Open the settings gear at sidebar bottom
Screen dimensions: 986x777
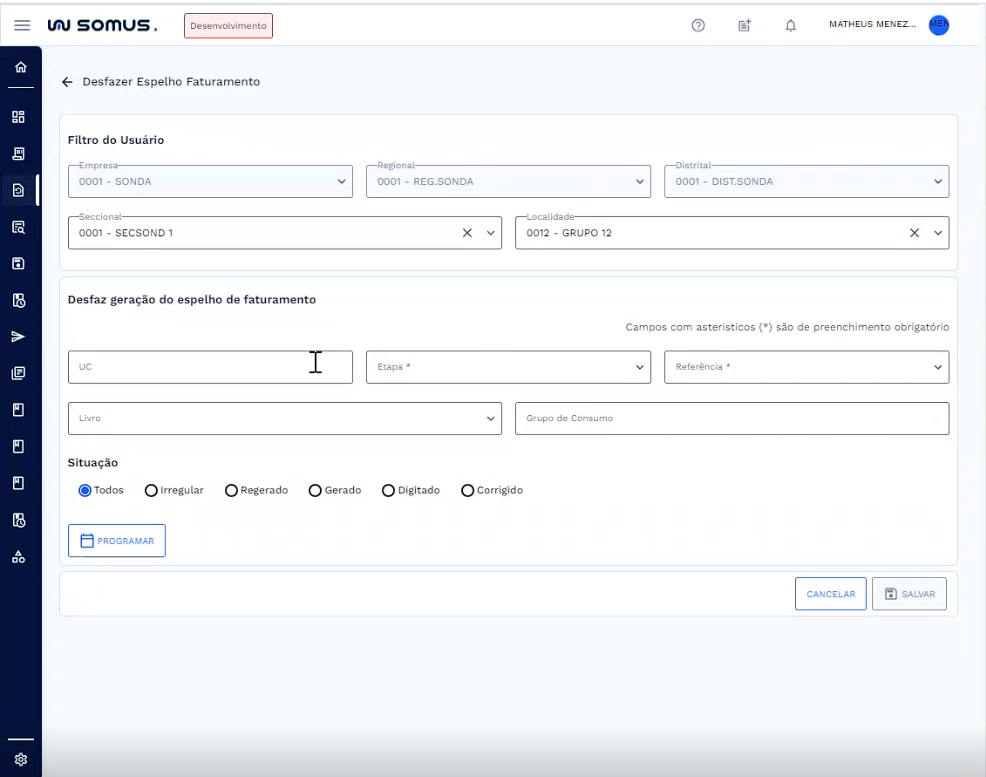(19, 758)
